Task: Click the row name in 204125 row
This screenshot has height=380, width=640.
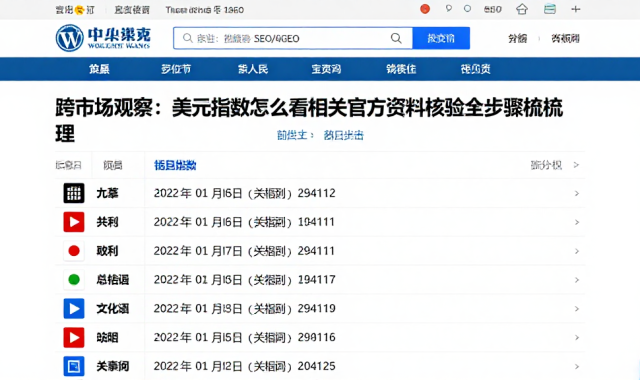Action: point(113,366)
